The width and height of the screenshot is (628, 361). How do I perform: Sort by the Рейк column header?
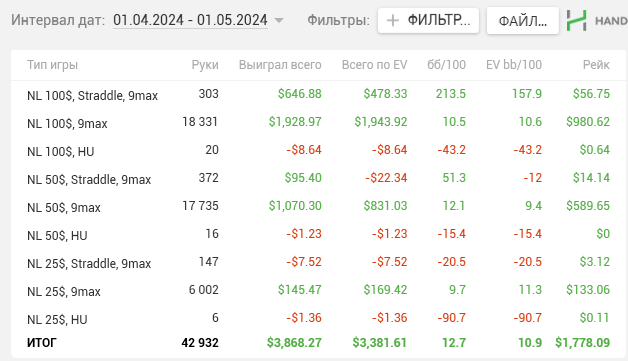(596, 65)
